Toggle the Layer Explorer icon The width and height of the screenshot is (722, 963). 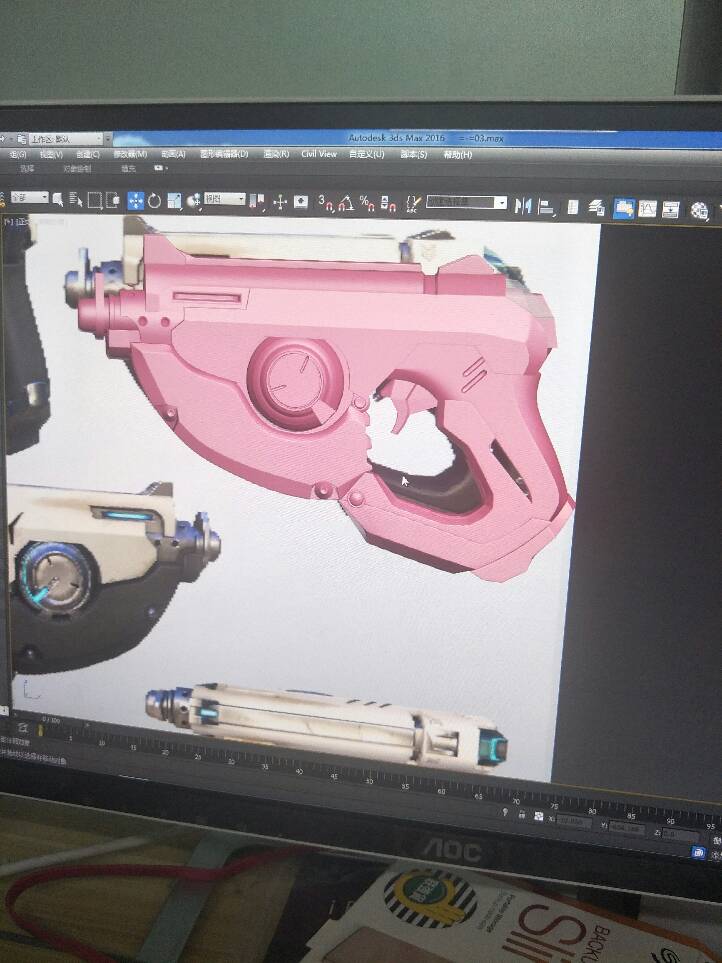tap(597, 208)
